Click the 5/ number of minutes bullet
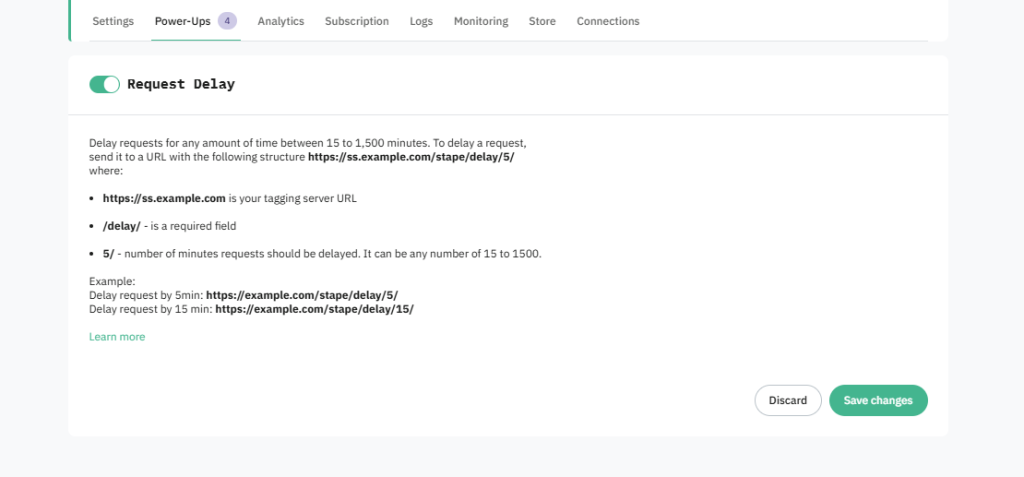 click(321, 254)
